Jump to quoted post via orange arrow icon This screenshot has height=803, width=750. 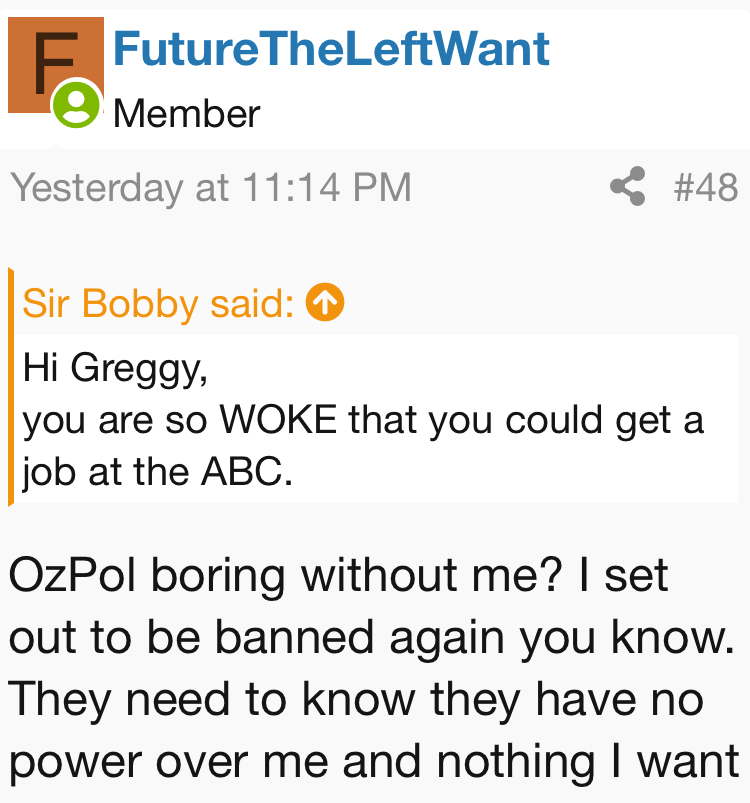(327, 302)
